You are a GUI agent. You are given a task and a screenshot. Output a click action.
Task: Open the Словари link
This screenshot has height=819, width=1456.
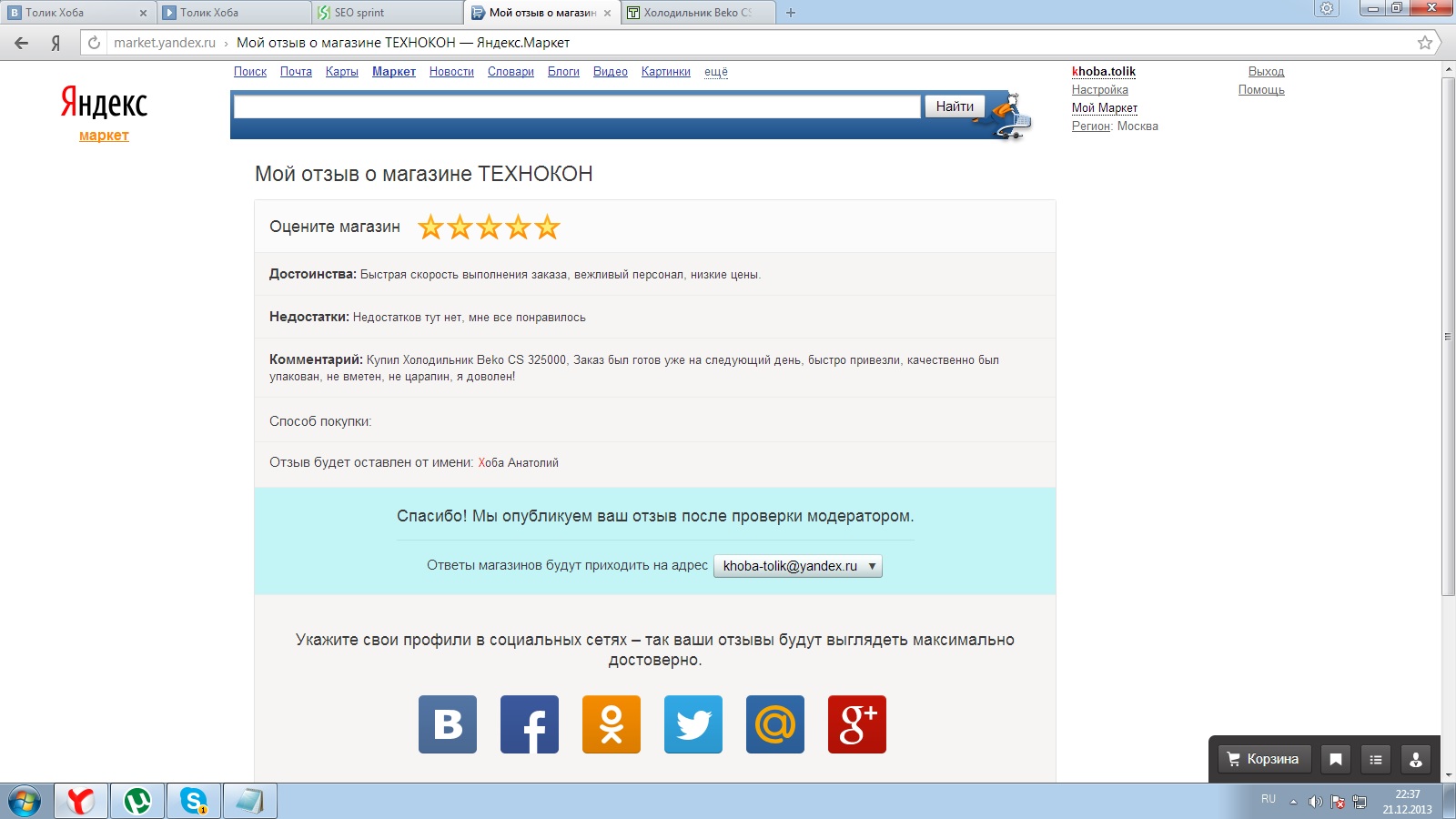(511, 72)
